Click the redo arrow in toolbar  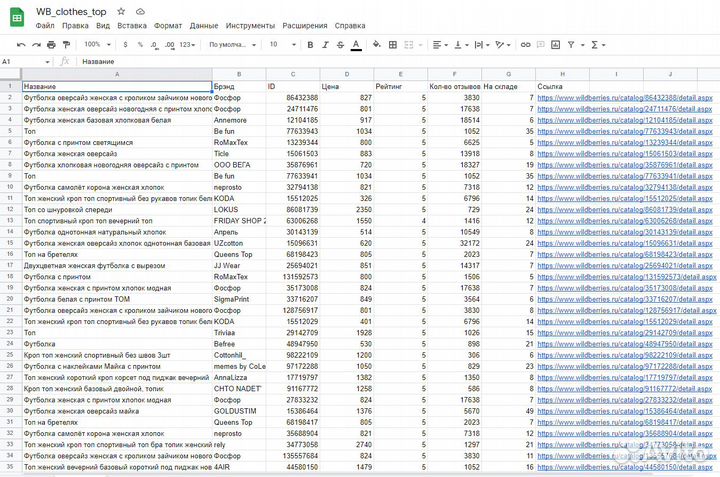[36, 45]
